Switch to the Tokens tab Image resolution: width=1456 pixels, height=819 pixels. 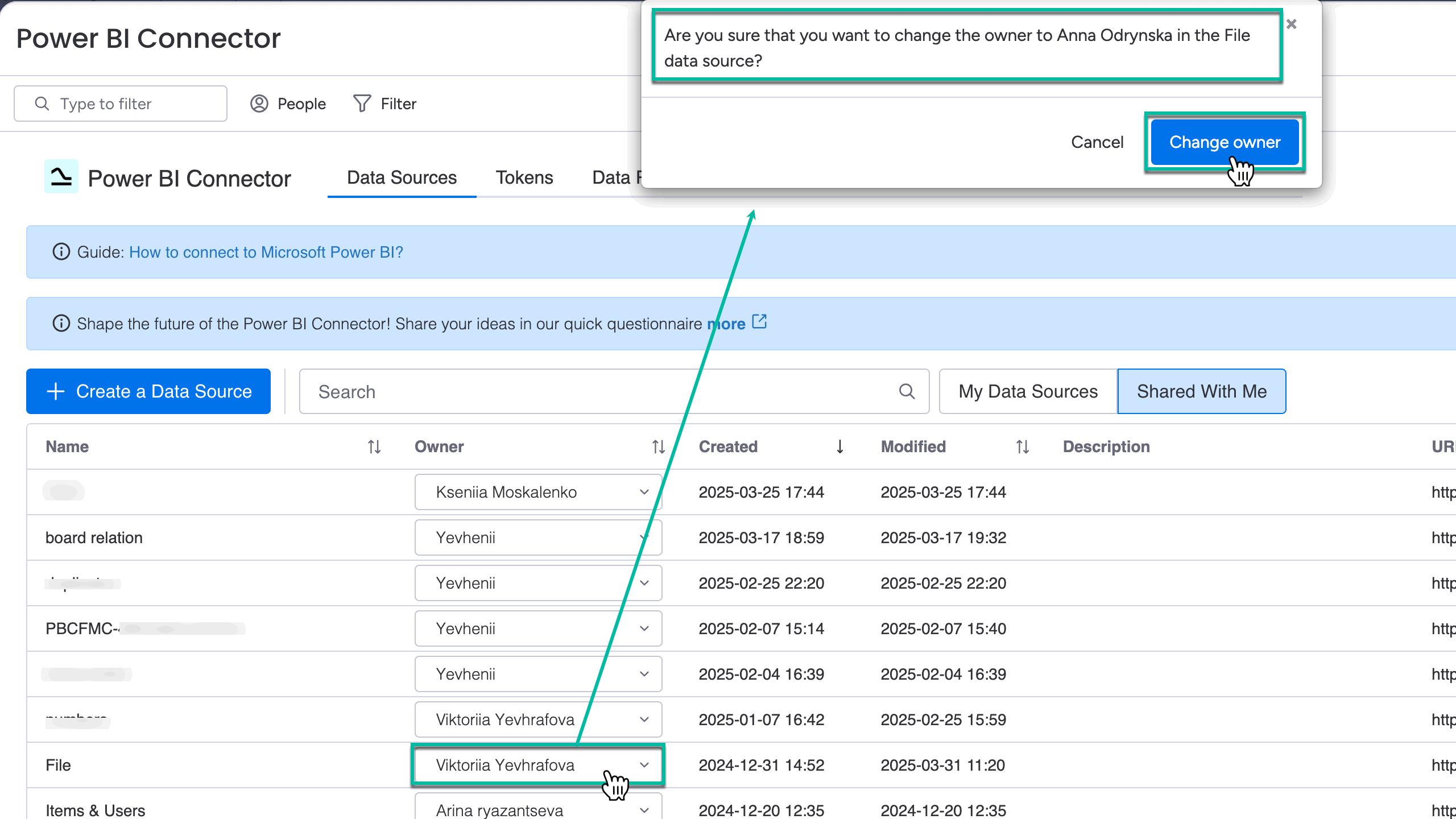[524, 177]
